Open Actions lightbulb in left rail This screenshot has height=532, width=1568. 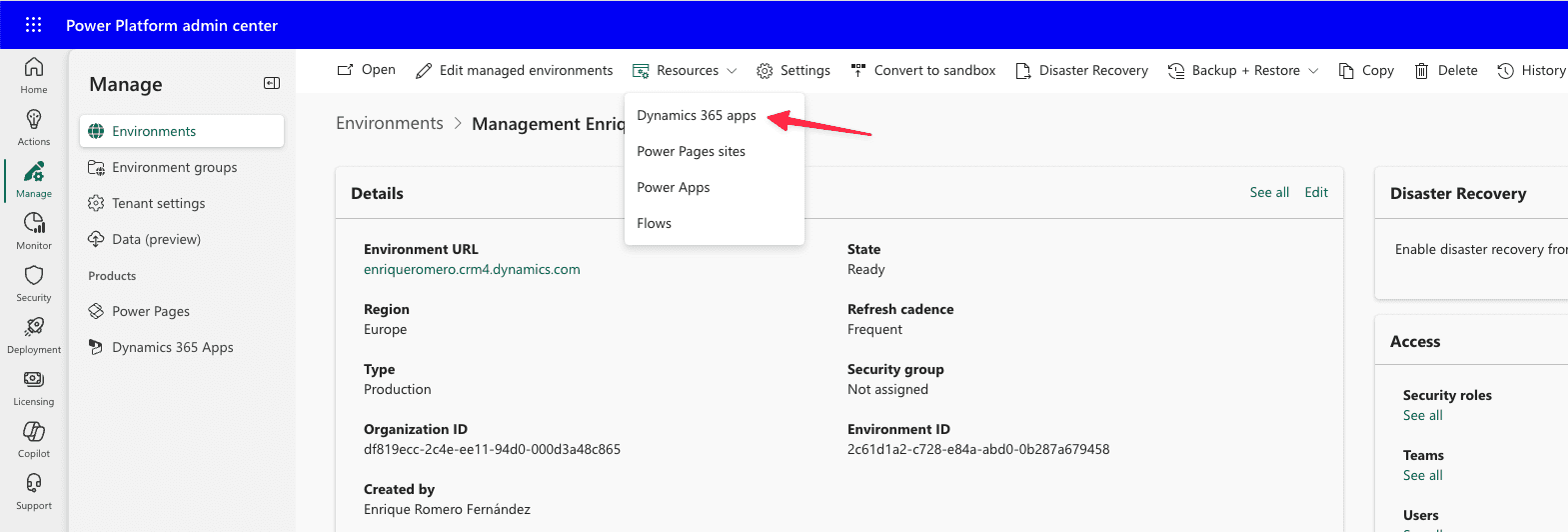click(x=34, y=127)
